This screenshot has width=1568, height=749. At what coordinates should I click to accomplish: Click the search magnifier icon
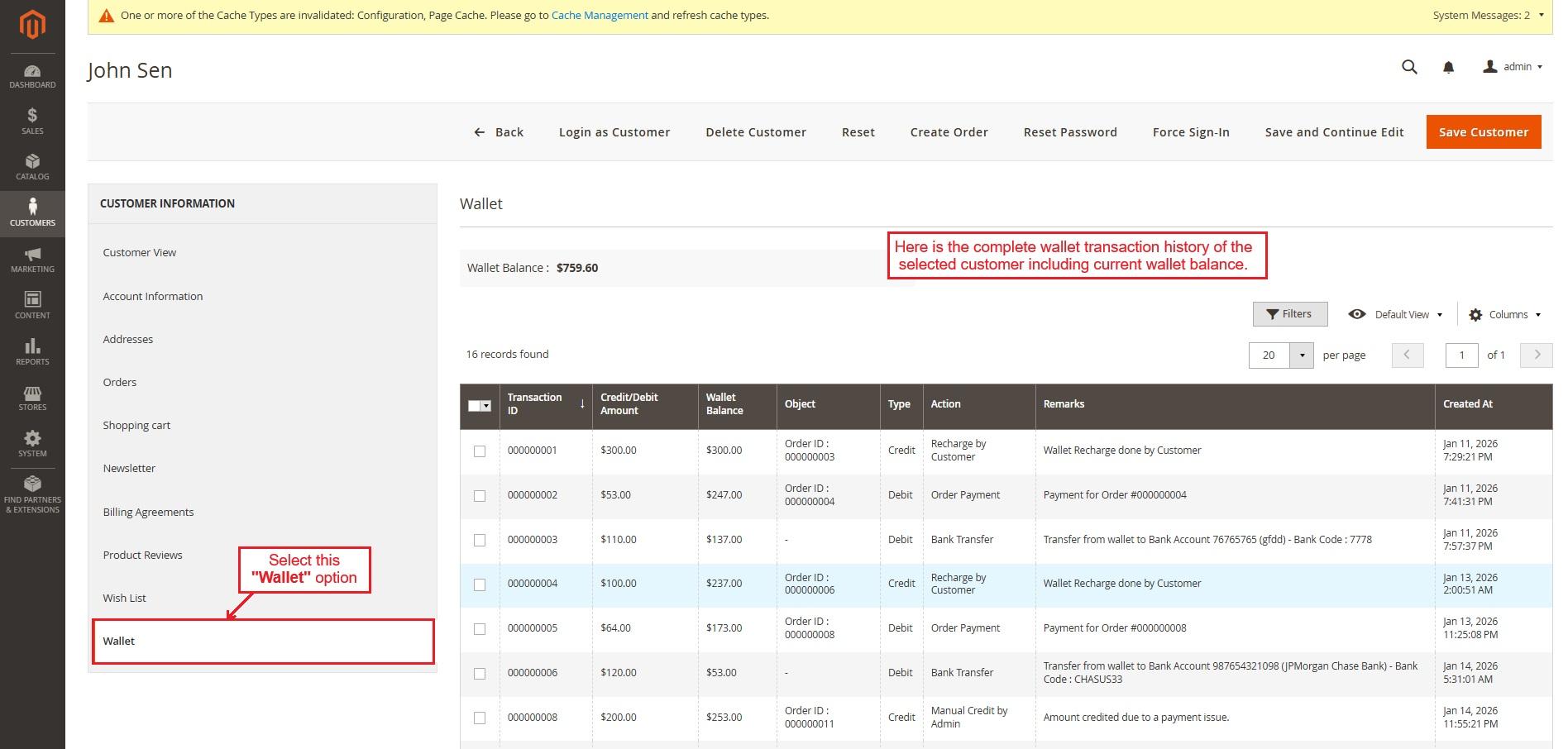[x=1409, y=67]
